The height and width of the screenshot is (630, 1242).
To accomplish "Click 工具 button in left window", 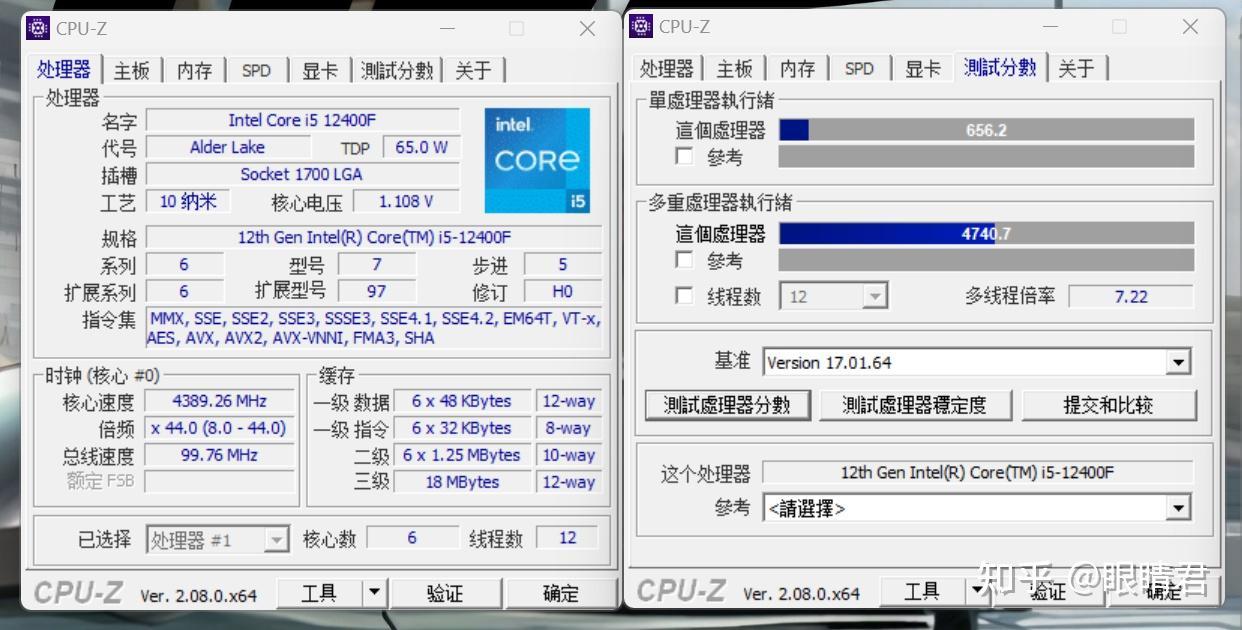I will tap(319, 592).
